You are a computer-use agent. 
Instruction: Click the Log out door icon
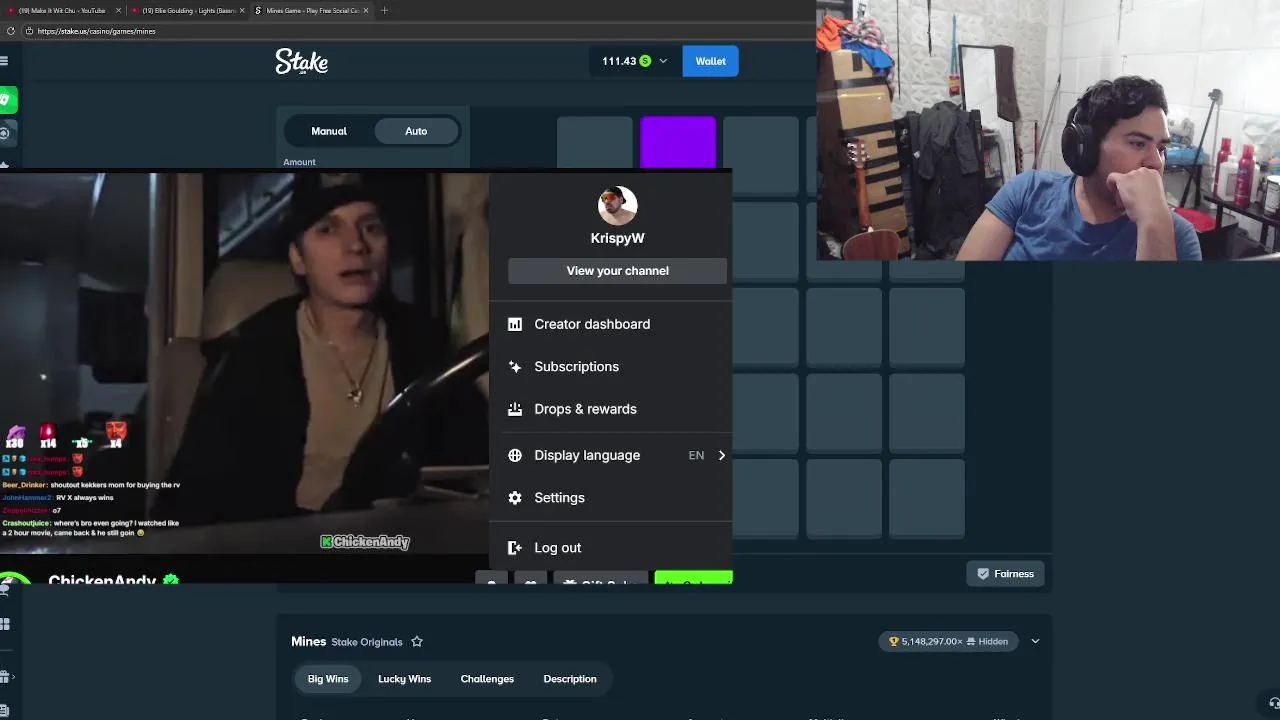(515, 548)
